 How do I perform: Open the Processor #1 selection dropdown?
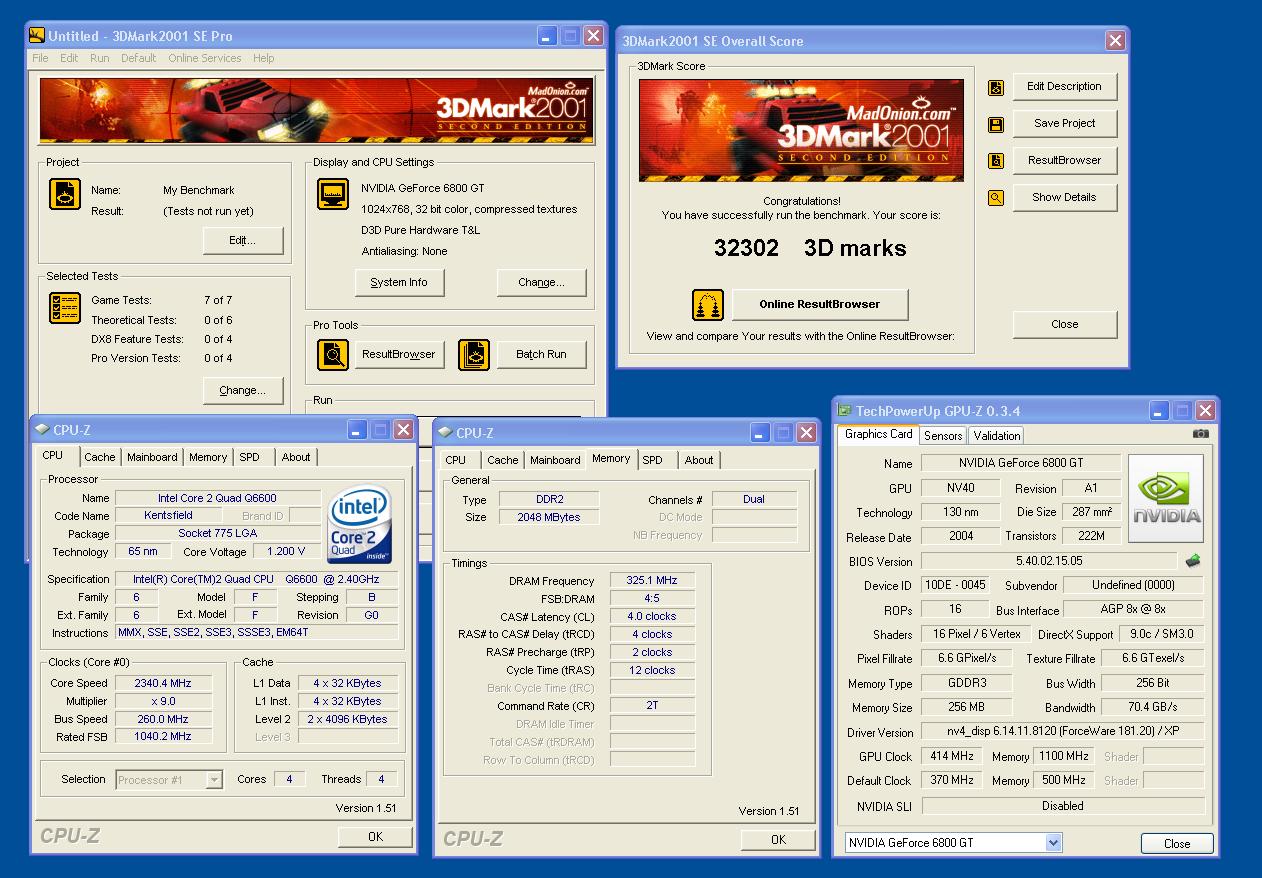coord(214,780)
